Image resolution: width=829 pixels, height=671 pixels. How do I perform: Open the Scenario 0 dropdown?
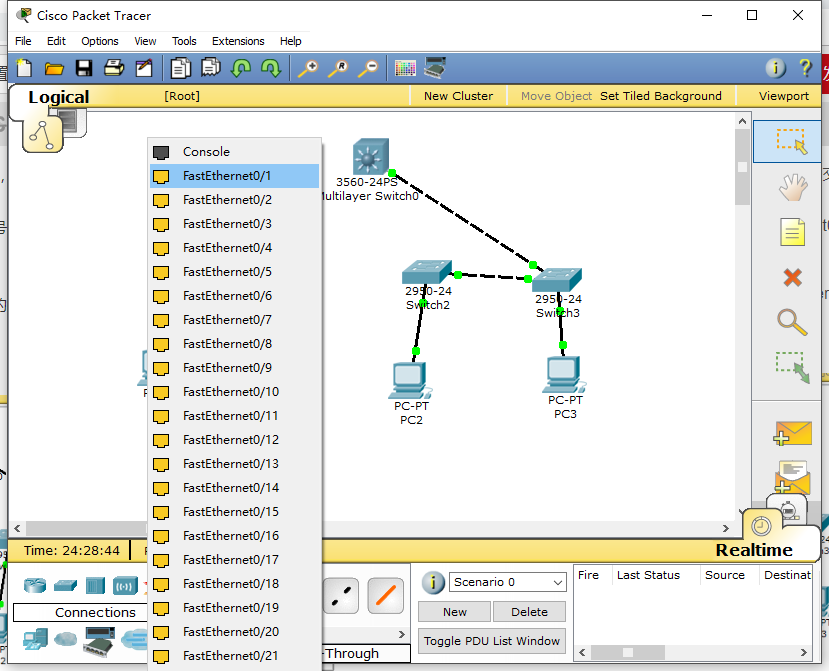click(508, 582)
